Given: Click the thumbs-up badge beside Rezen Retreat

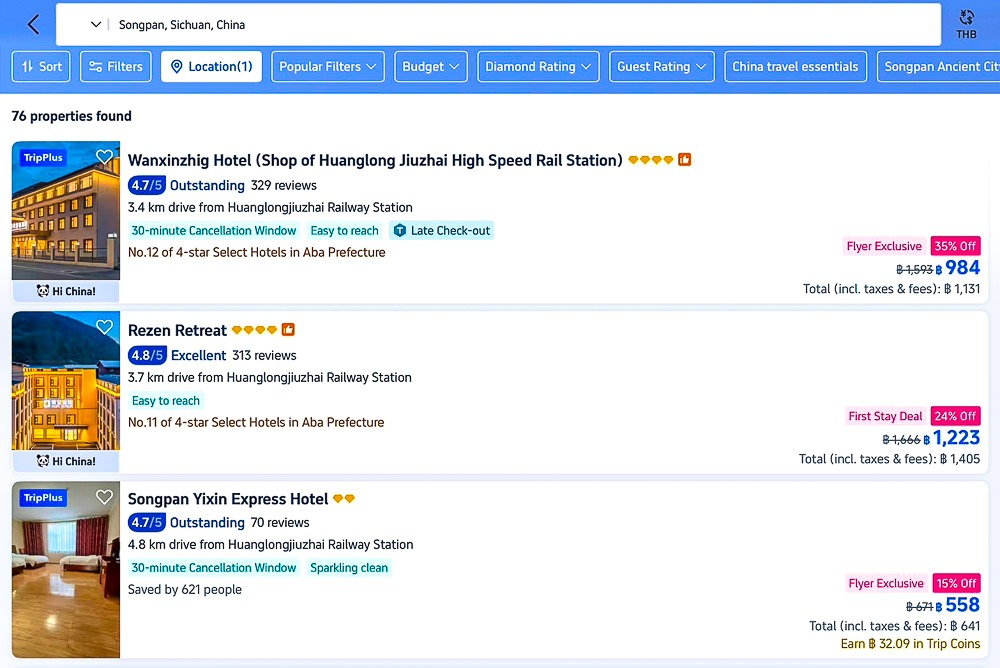Looking at the screenshot, I should click(x=288, y=330).
